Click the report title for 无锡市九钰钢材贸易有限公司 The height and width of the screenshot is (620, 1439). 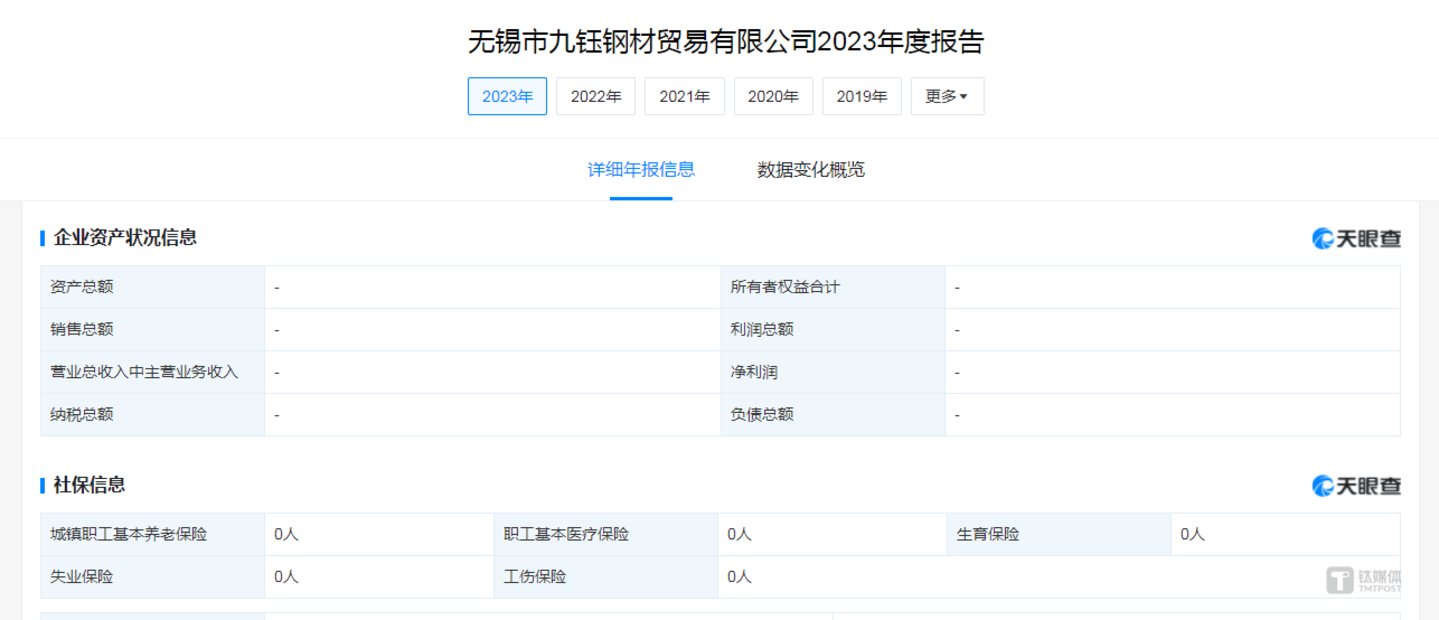pos(726,42)
